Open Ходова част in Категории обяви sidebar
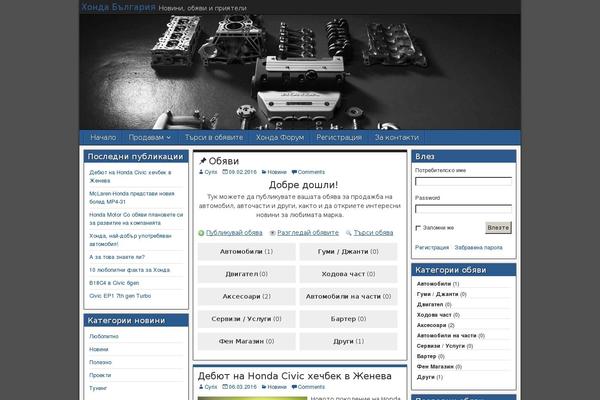The width and height of the screenshot is (600, 400). 434,315
